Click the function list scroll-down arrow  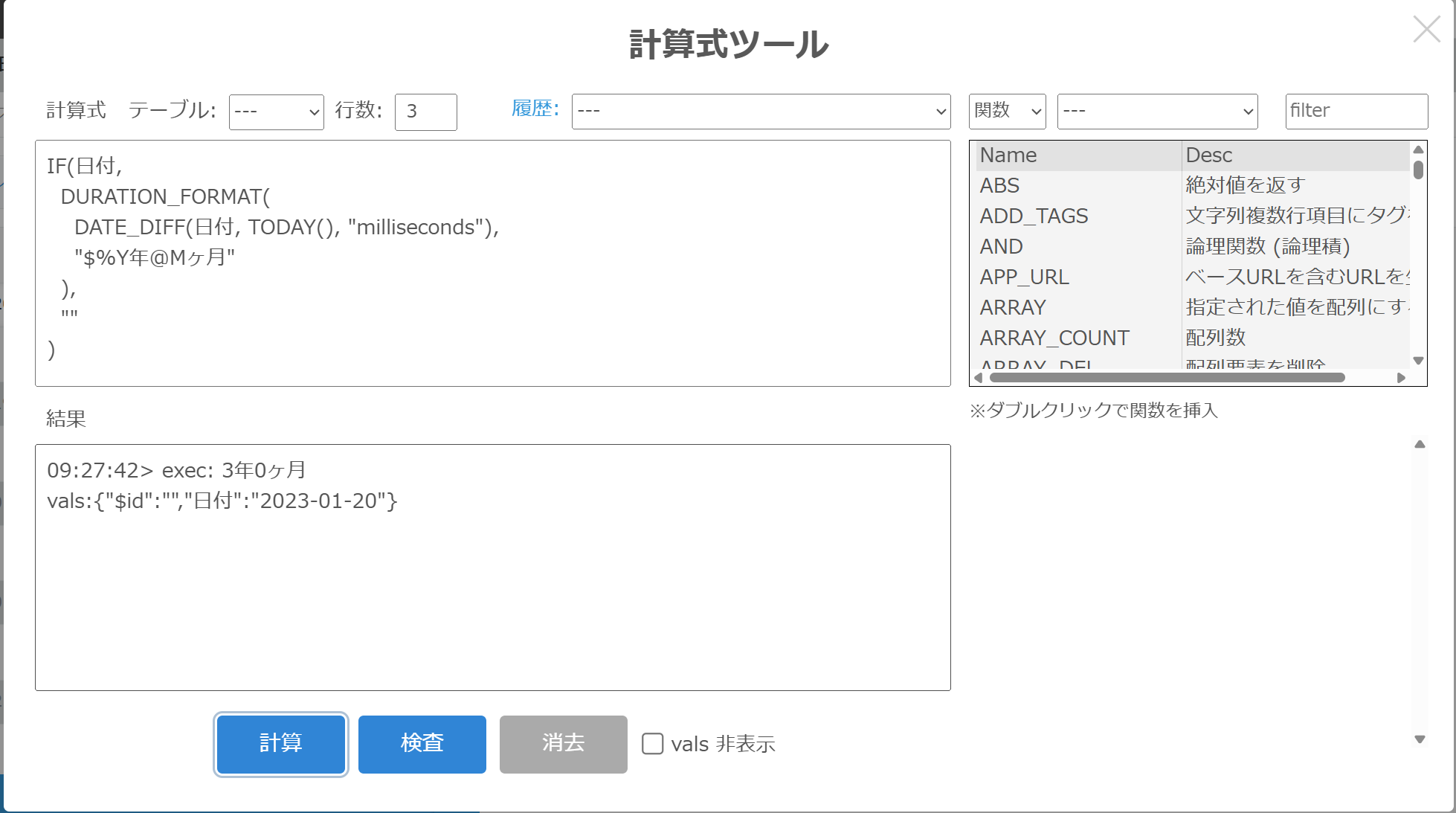click(1418, 361)
